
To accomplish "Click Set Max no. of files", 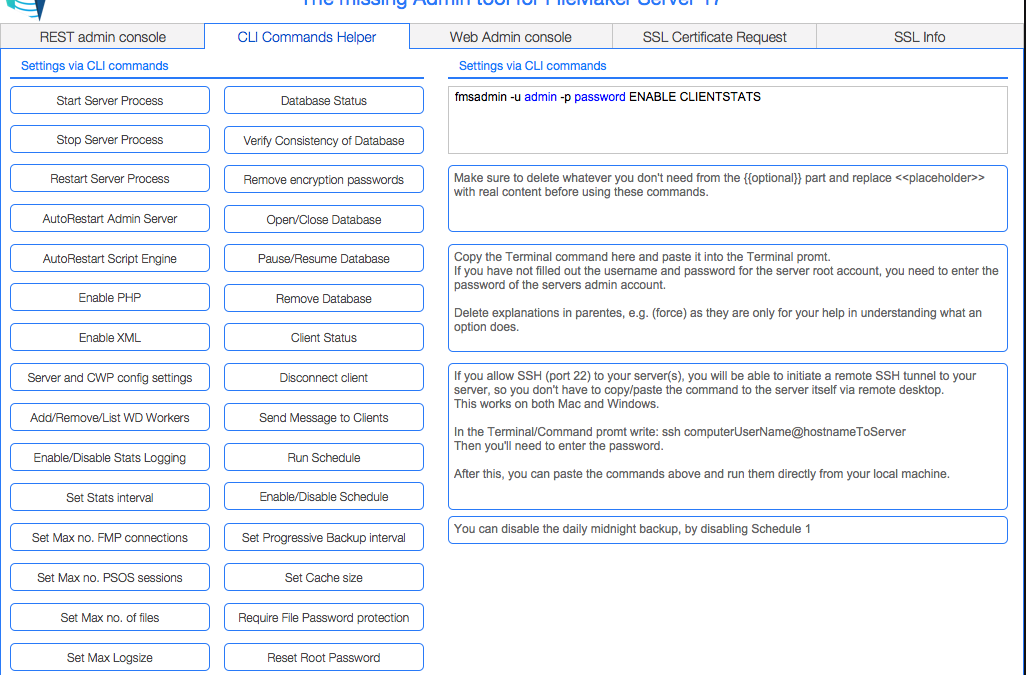I will pos(110,617).
